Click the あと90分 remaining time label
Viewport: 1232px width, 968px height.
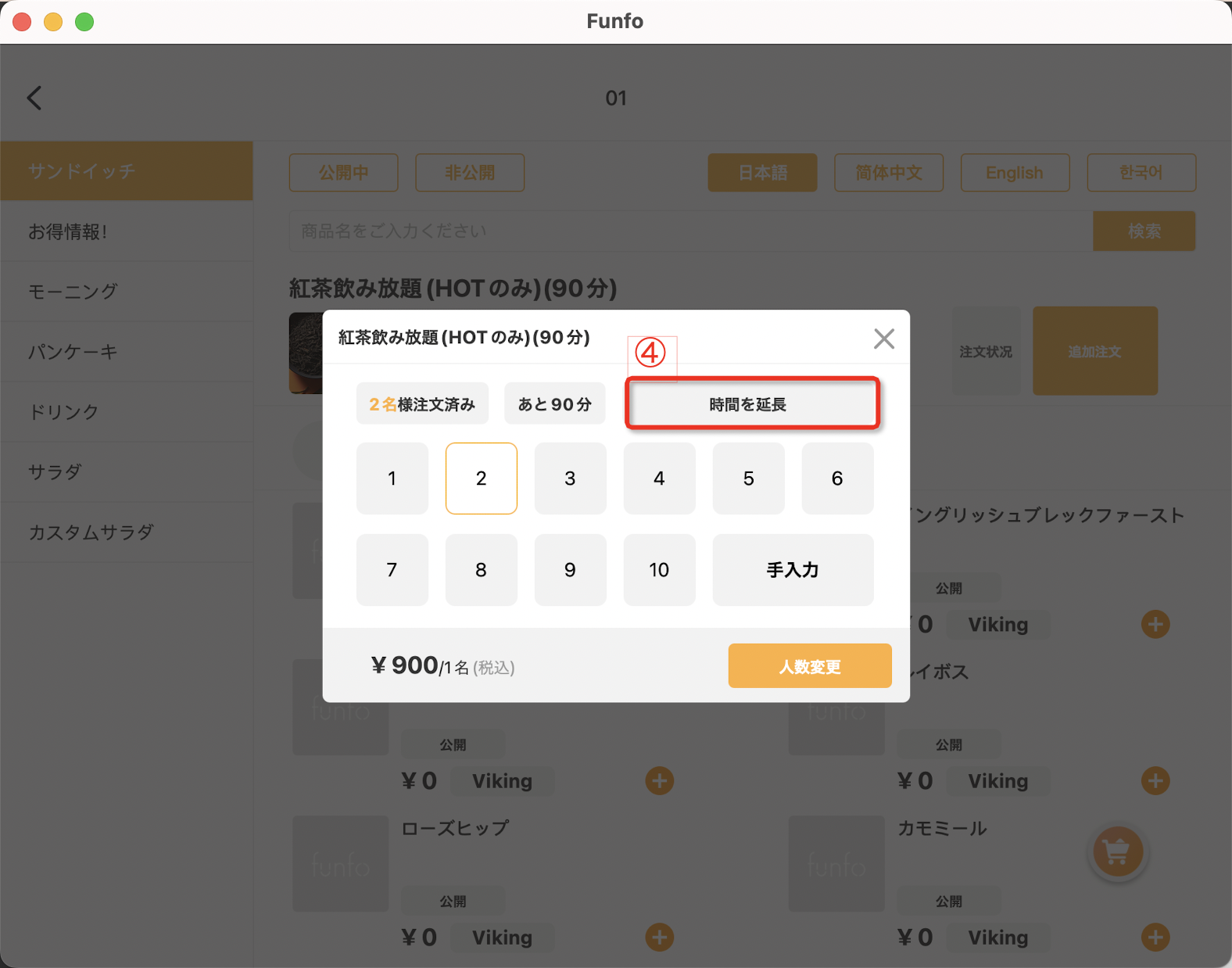point(555,403)
